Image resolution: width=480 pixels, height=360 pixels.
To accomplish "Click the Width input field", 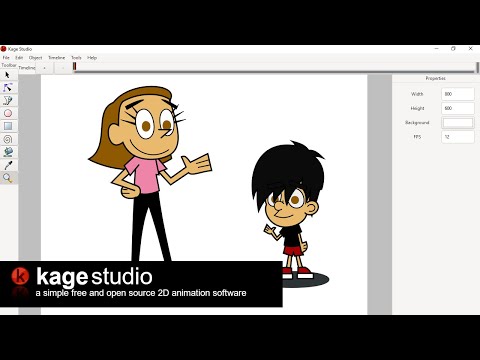I will pyautogui.click(x=458, y=94).
